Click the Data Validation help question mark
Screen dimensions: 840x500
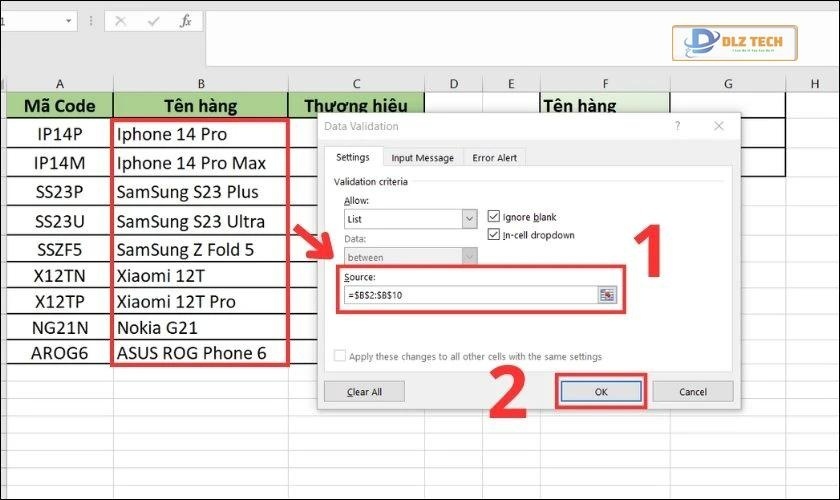[x=677, y=126]
